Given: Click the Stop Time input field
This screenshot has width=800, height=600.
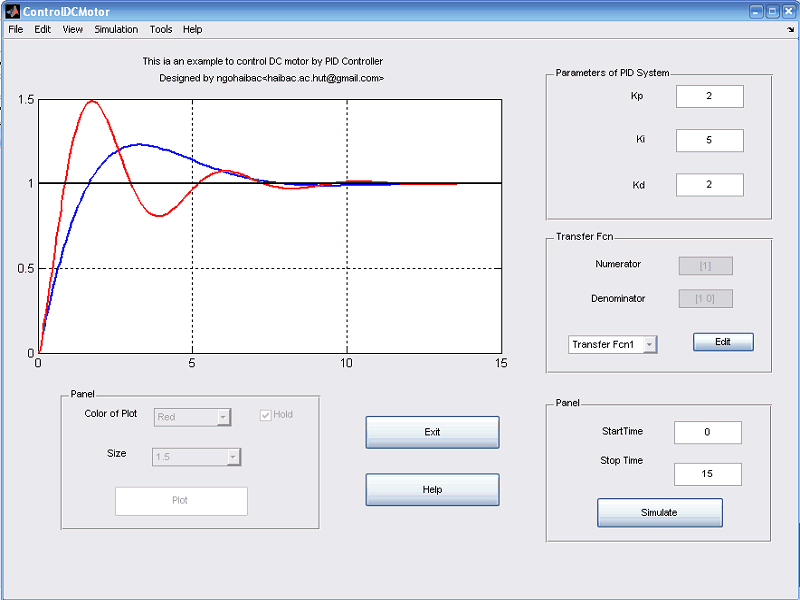Looking at the screenshot, I should (708, 474).
